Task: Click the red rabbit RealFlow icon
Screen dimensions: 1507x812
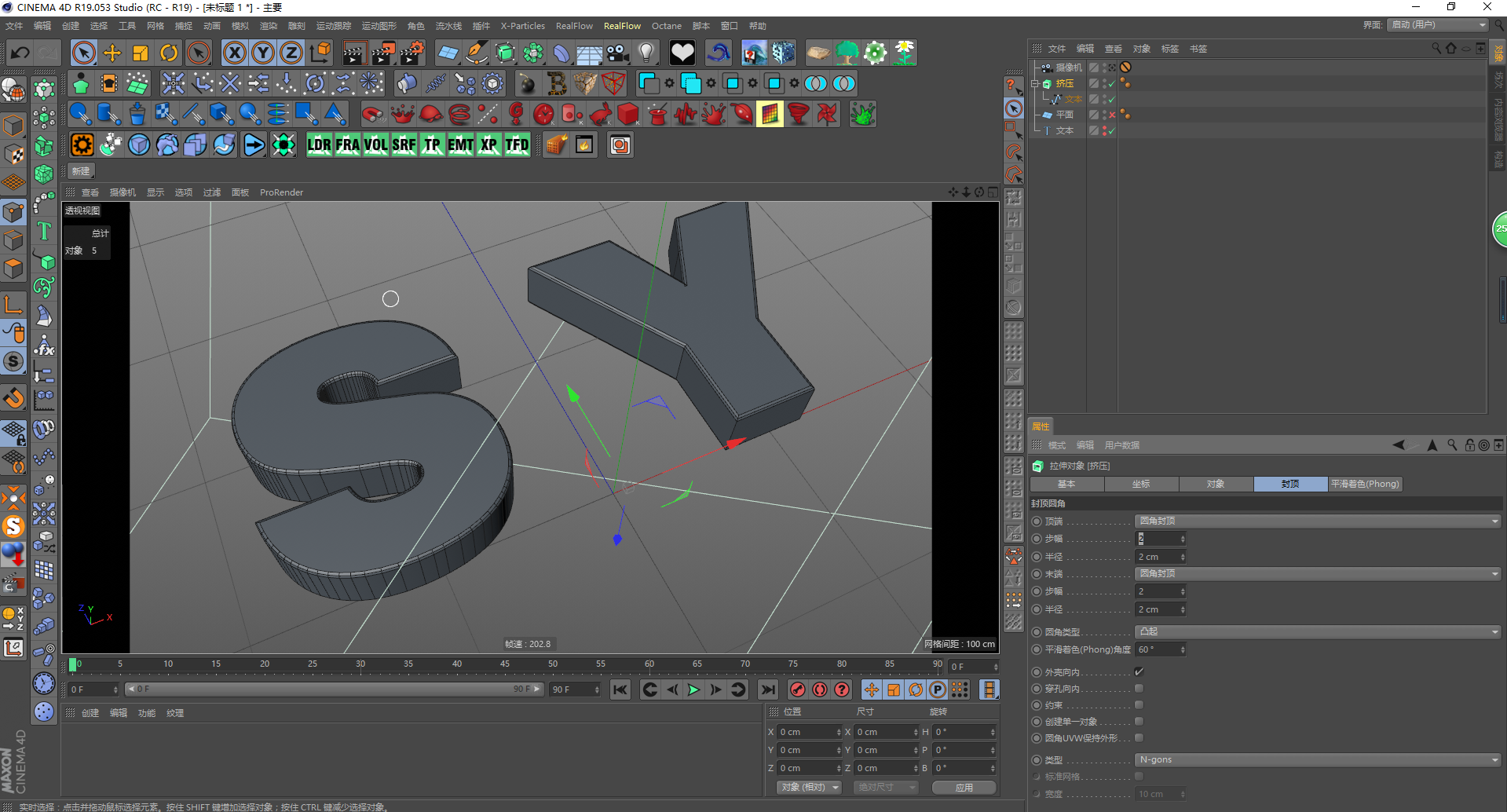Action: [x=601, y=114]
